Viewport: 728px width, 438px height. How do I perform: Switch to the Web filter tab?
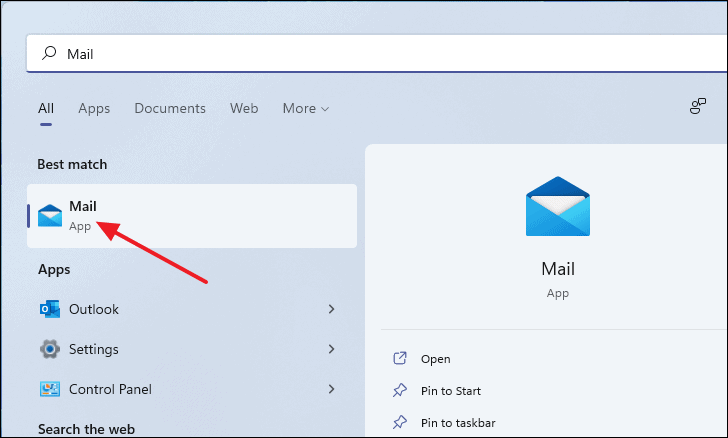(244, 108)
